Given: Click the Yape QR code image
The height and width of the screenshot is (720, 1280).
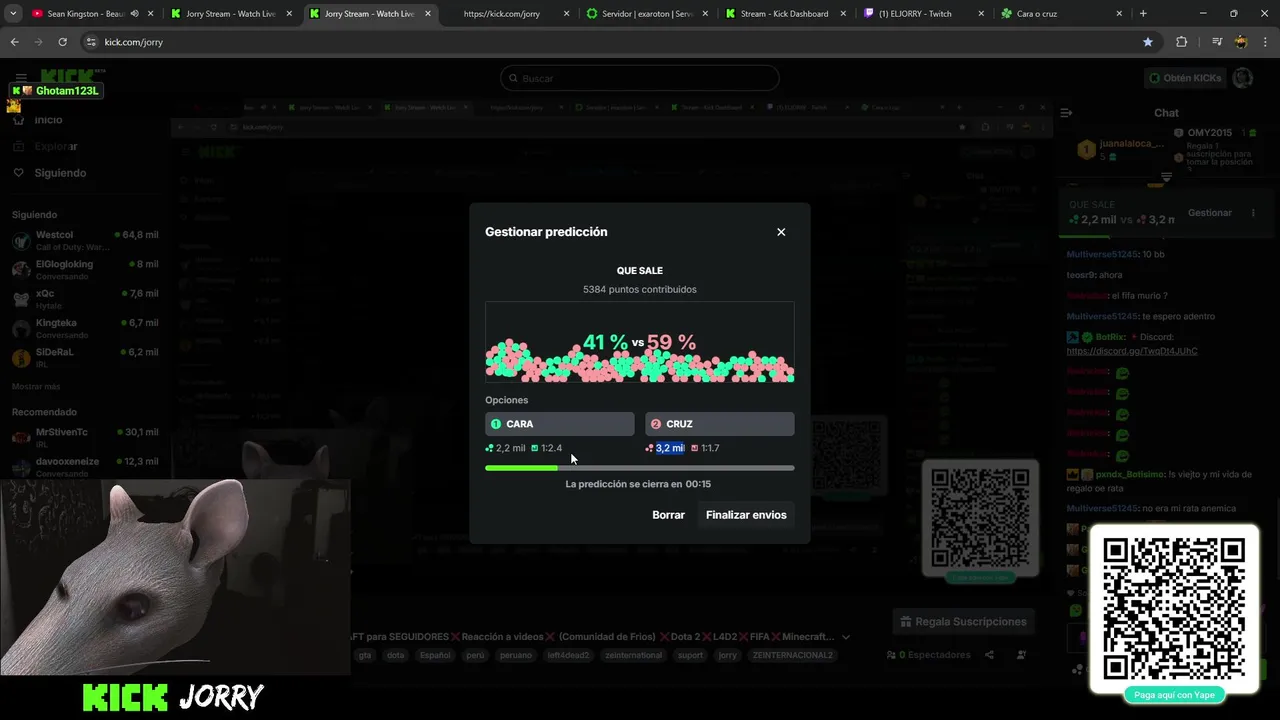Looking at the screenshot, I should 1174,609.
